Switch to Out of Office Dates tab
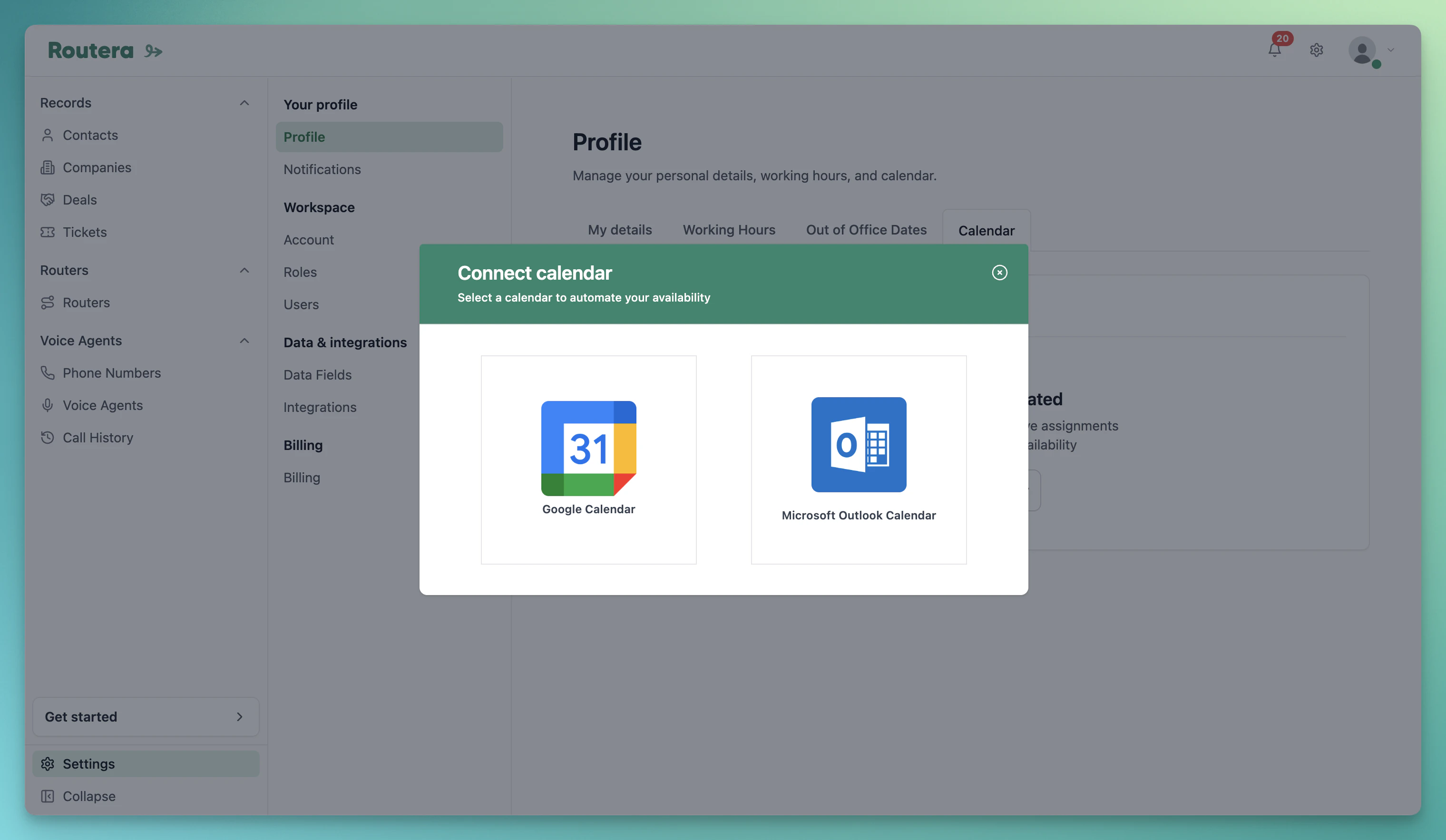1446x840 pixels. 867,230
